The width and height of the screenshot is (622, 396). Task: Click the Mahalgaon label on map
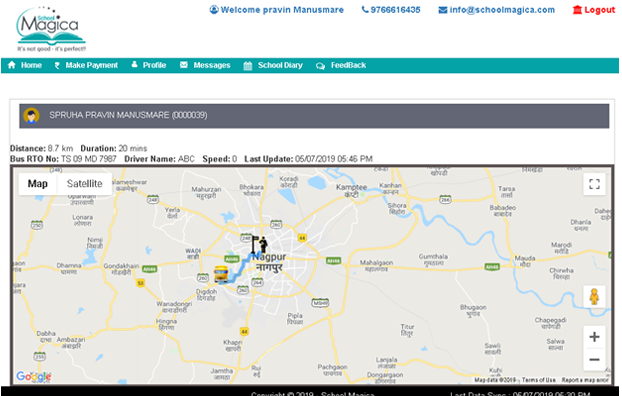coord(376,265)
